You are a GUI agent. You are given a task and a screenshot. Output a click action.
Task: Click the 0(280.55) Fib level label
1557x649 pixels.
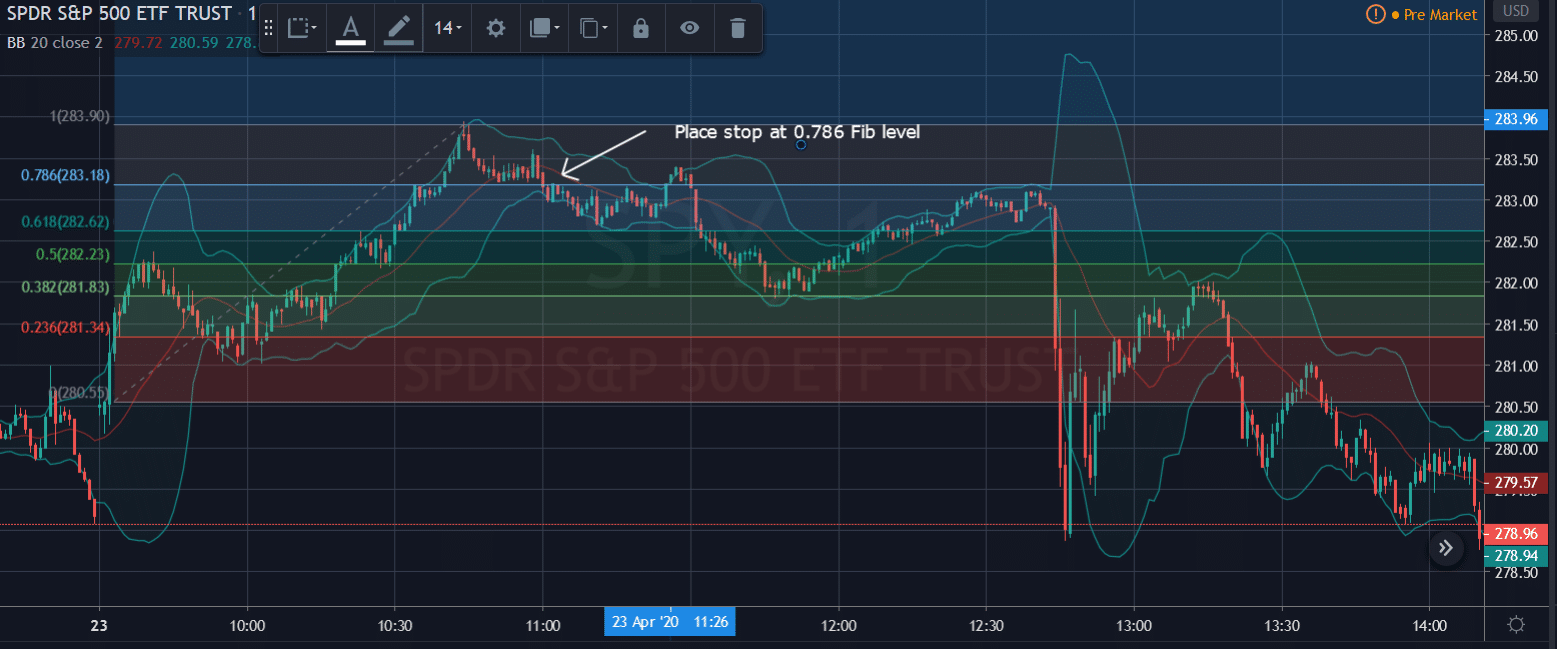coord(80,394)
